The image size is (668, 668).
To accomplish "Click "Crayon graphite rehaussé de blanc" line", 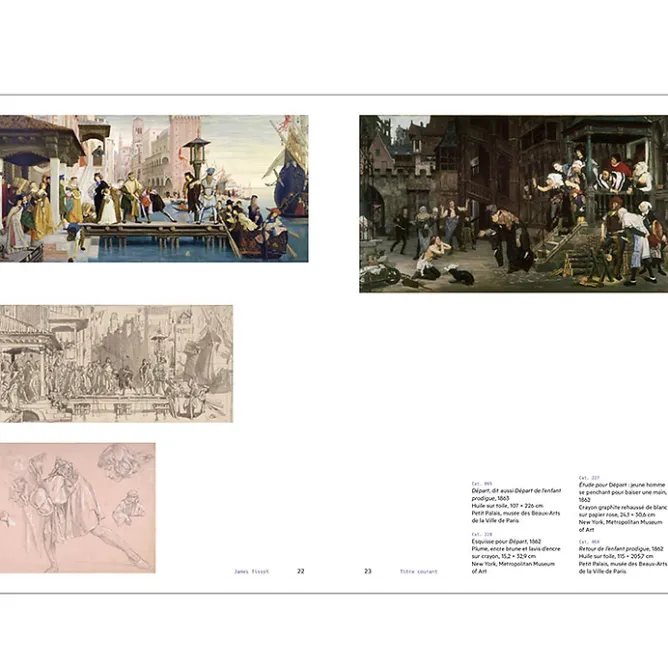I will (622, 507).
